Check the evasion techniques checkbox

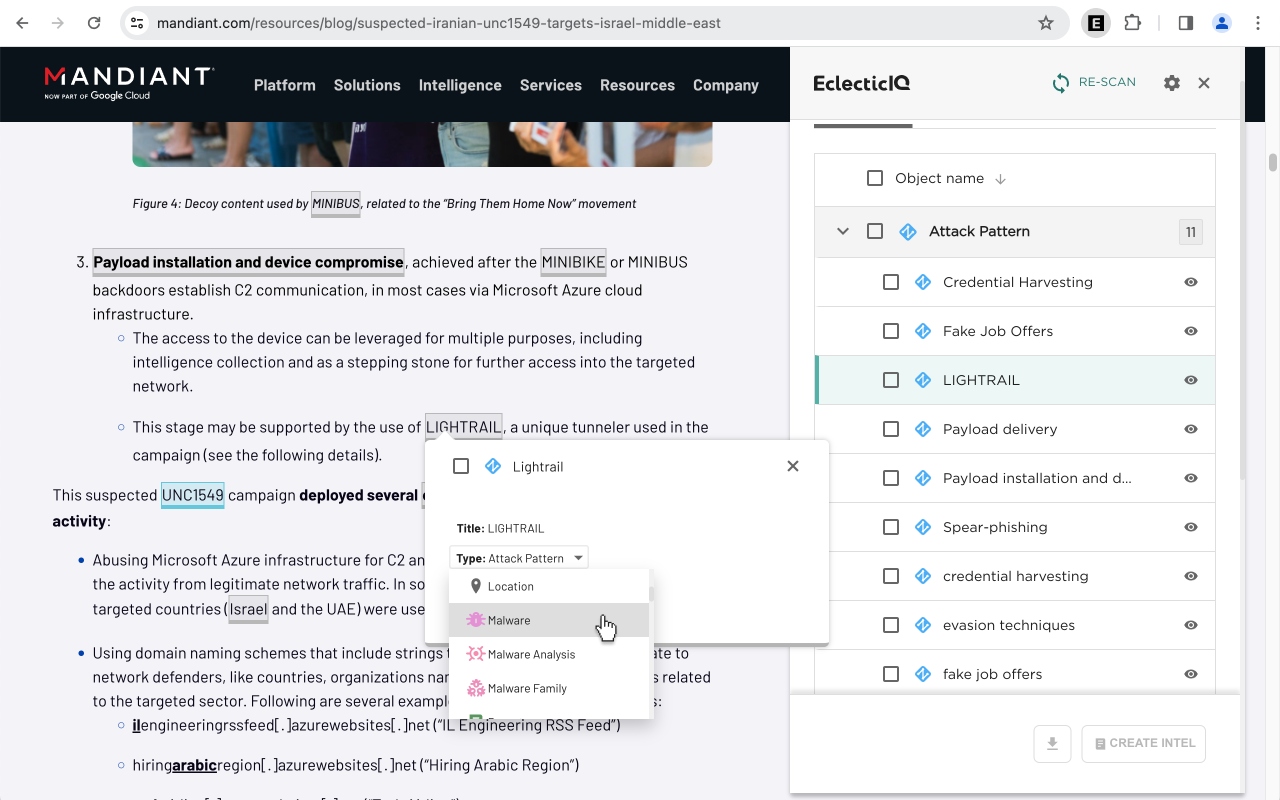coord(891,625)
